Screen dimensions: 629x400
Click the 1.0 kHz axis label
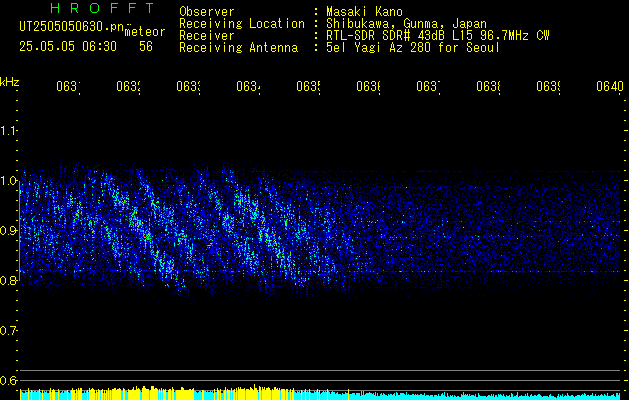pyautogui.click(x=8, y=181)
